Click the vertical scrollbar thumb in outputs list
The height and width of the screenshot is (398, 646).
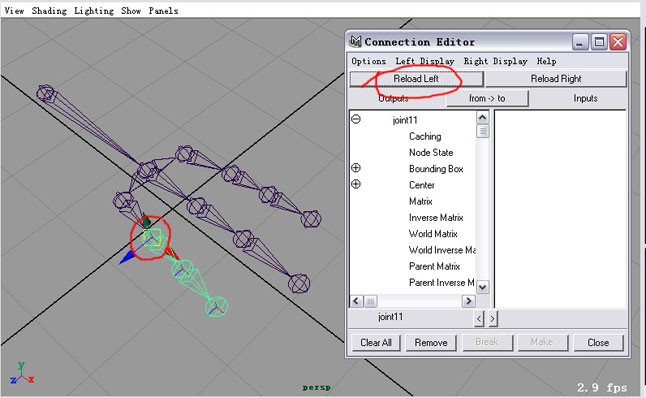tap(482, 131)
